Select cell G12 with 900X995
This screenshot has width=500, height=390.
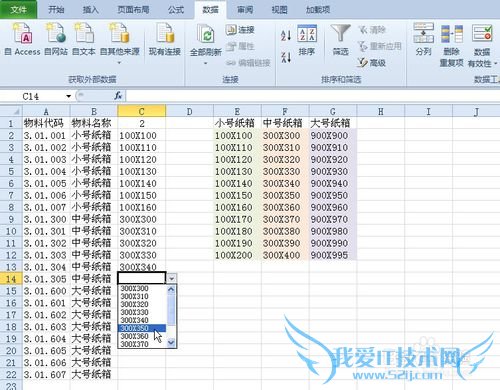(x=333, y=255)
